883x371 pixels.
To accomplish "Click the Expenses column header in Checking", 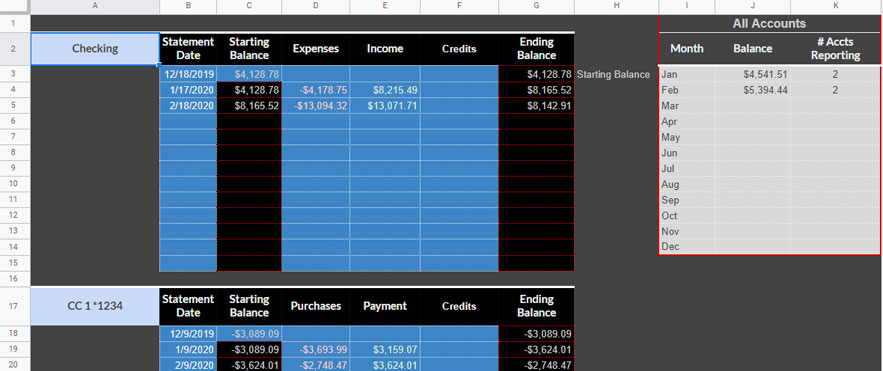I will coord(315,48).
